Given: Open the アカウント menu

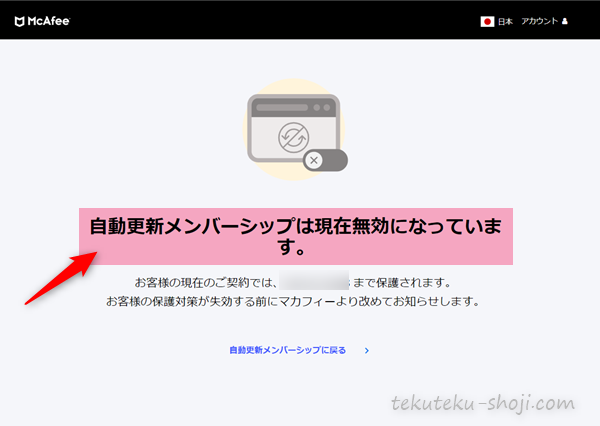Looking at the screenshot, I should pyautogui.click(x=540, y=21).
